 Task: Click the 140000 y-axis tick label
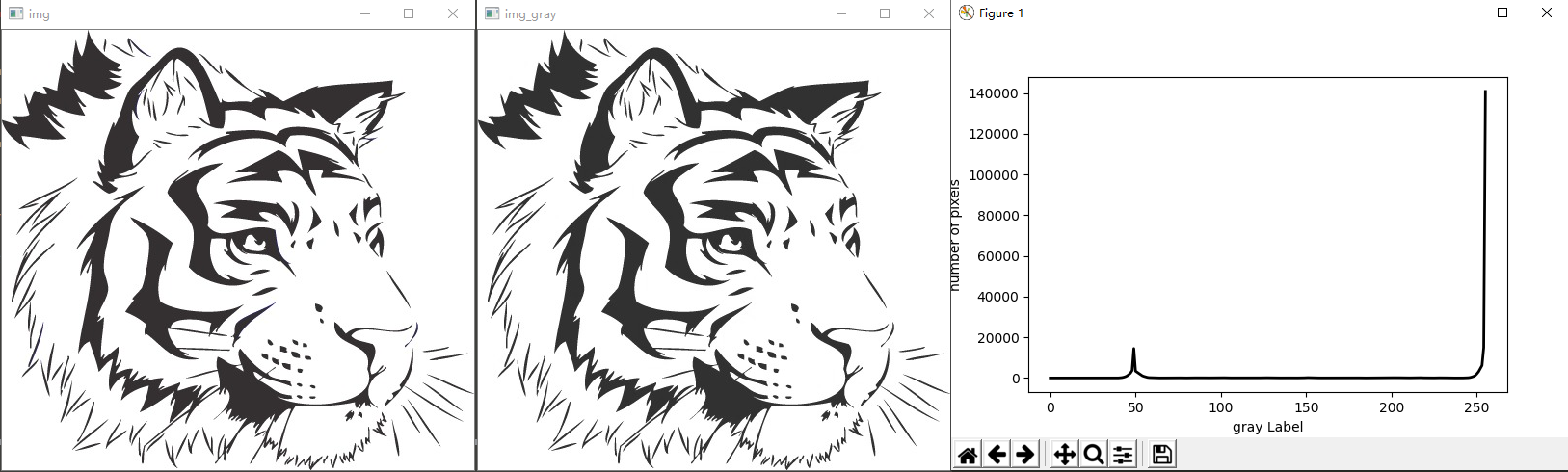click(994, 93)
